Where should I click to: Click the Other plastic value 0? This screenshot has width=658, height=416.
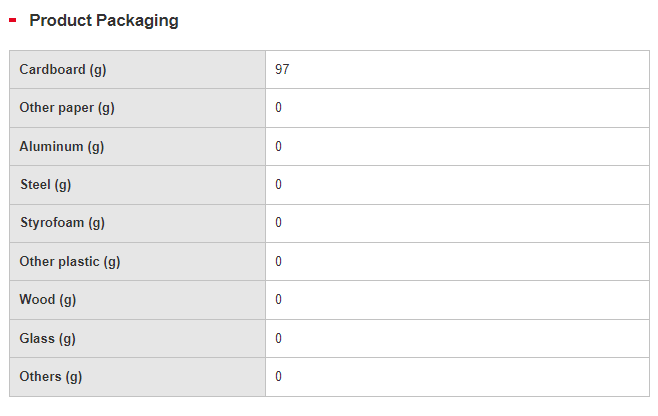279,262
